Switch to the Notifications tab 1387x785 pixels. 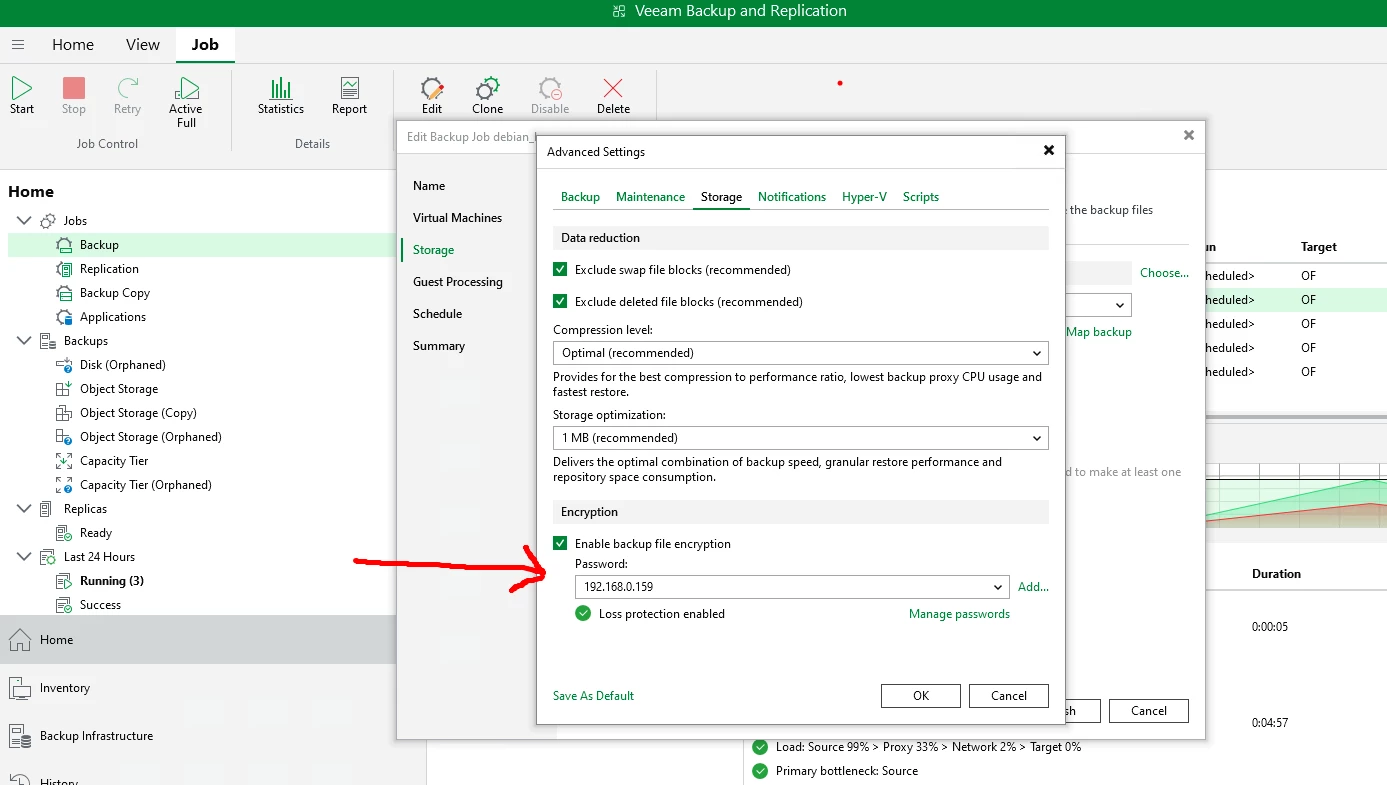point(791,197)
